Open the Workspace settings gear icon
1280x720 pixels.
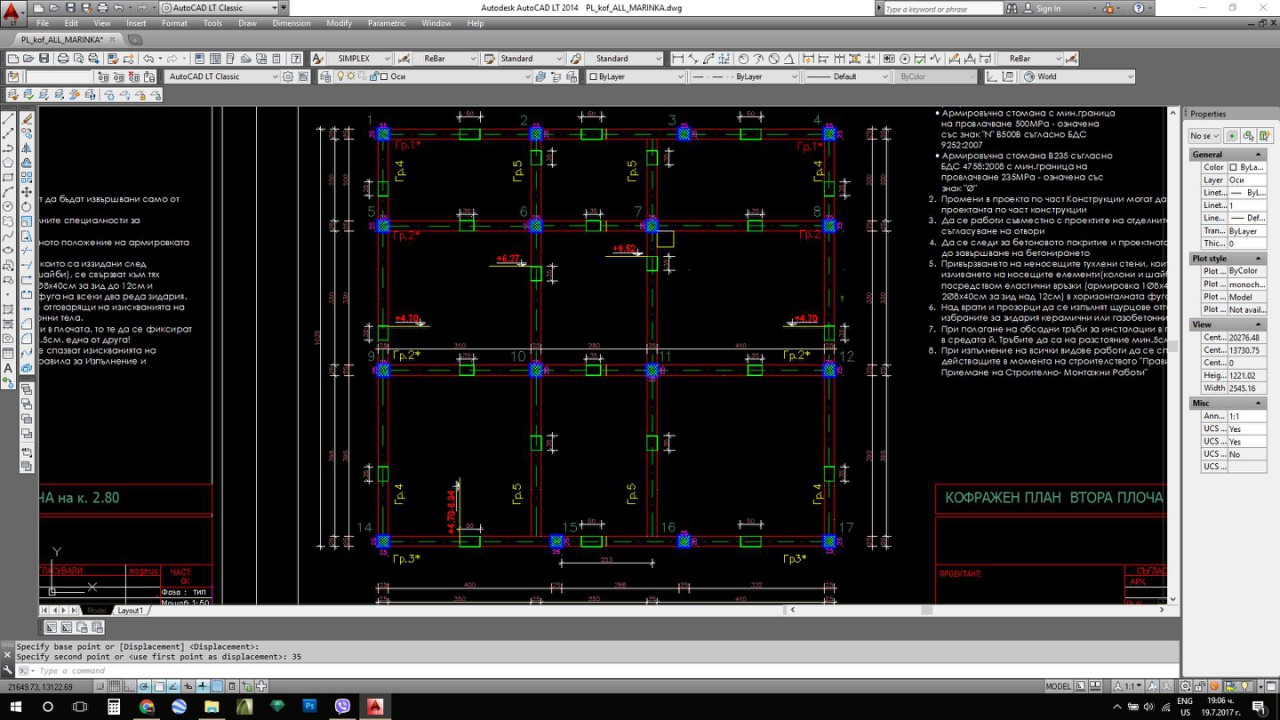(x=289, y=77)
